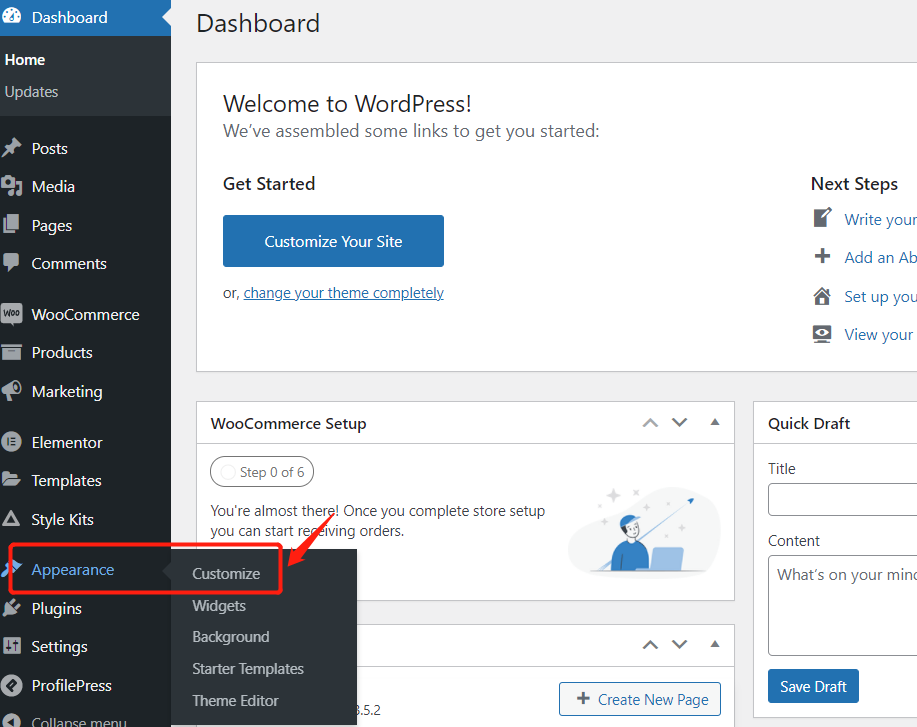Focus the Quick Draft Title field

click(842, 499)
